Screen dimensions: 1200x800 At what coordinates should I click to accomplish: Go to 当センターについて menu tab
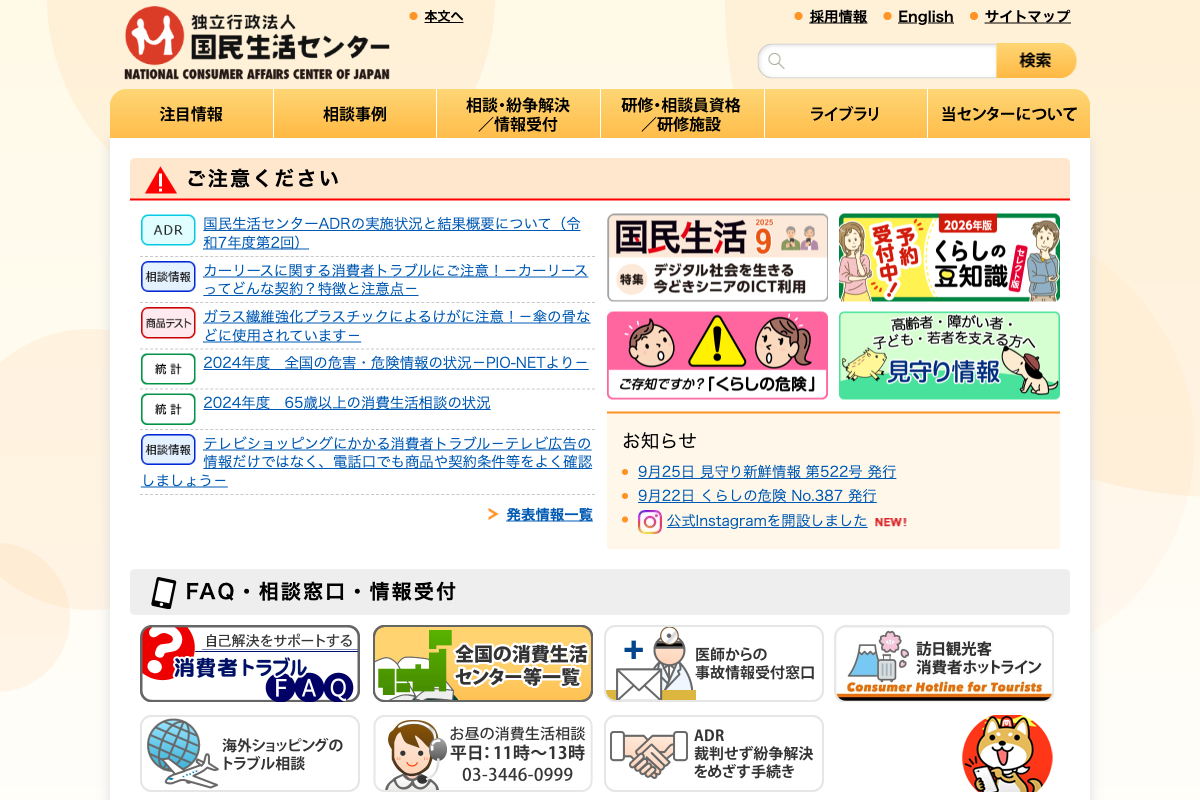point(1008,114)
